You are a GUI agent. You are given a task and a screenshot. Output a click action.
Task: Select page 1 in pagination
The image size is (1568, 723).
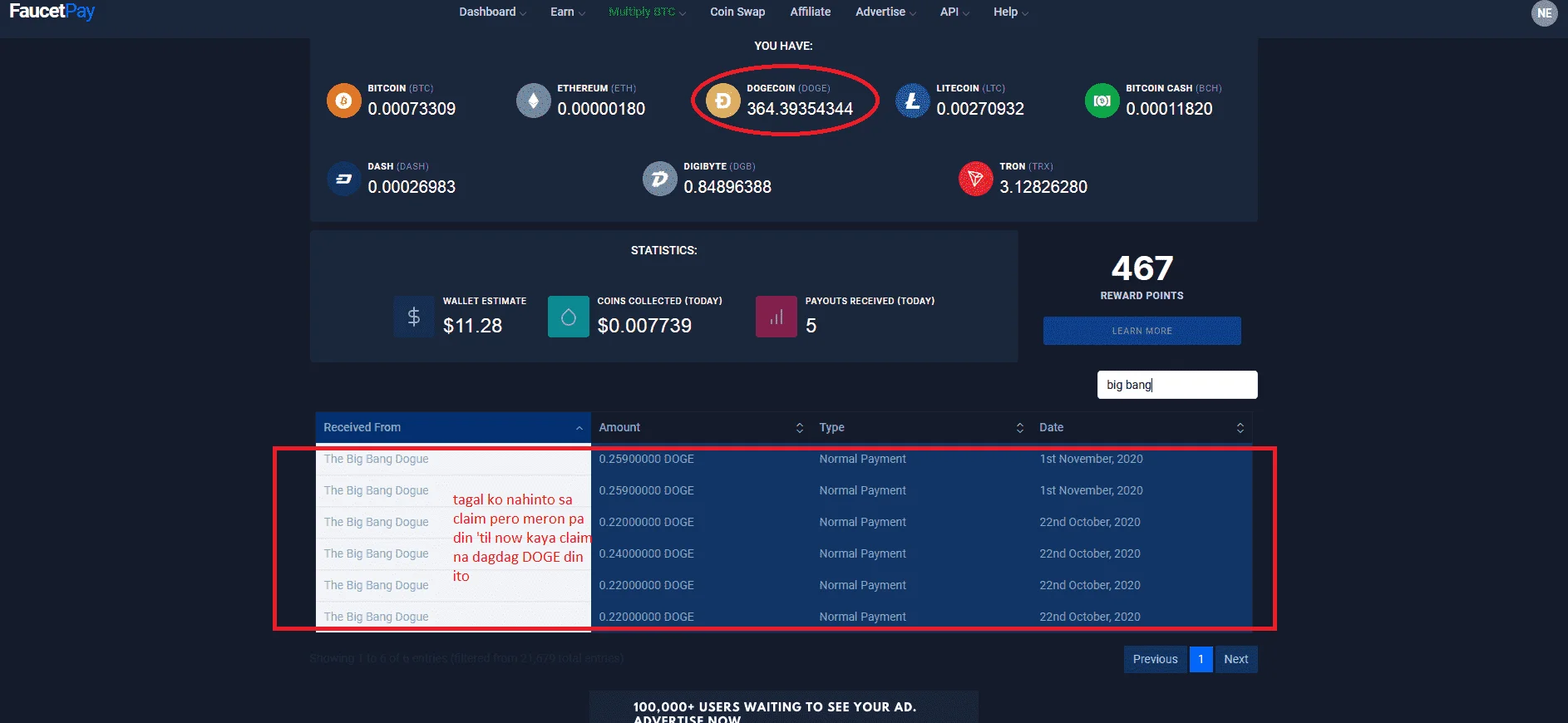tap(1201, 659)
